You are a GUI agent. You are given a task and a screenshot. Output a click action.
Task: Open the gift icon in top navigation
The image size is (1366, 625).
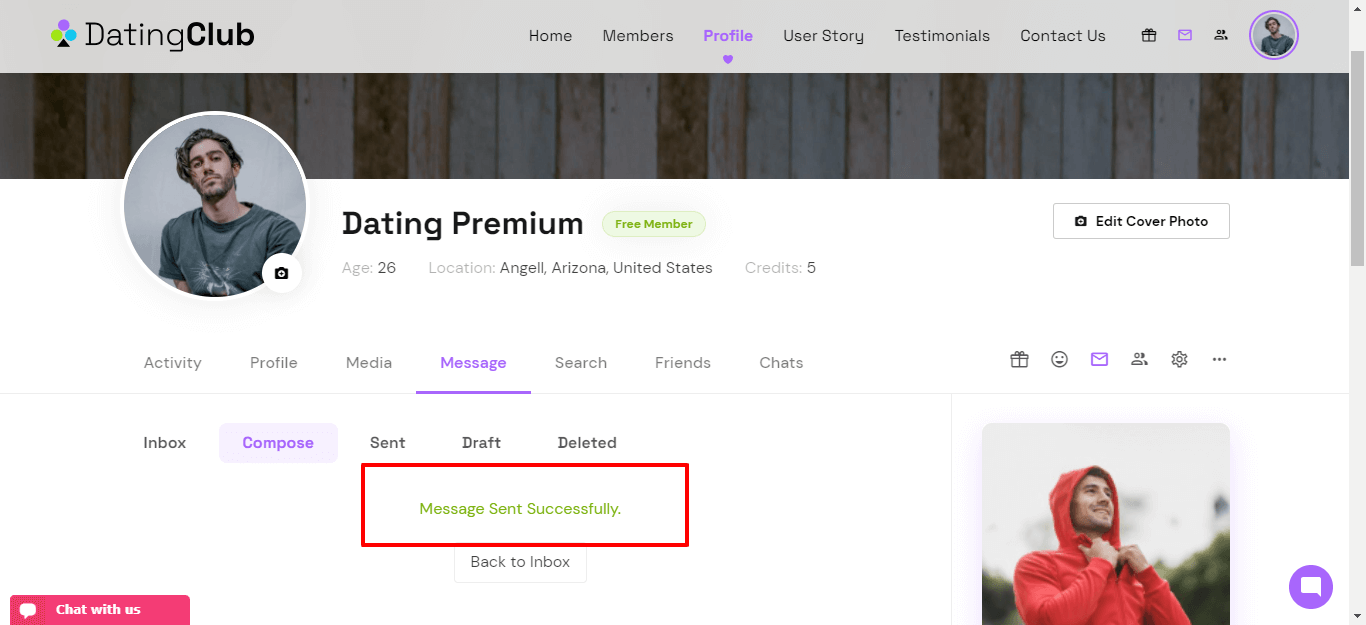pos(1149,35)
